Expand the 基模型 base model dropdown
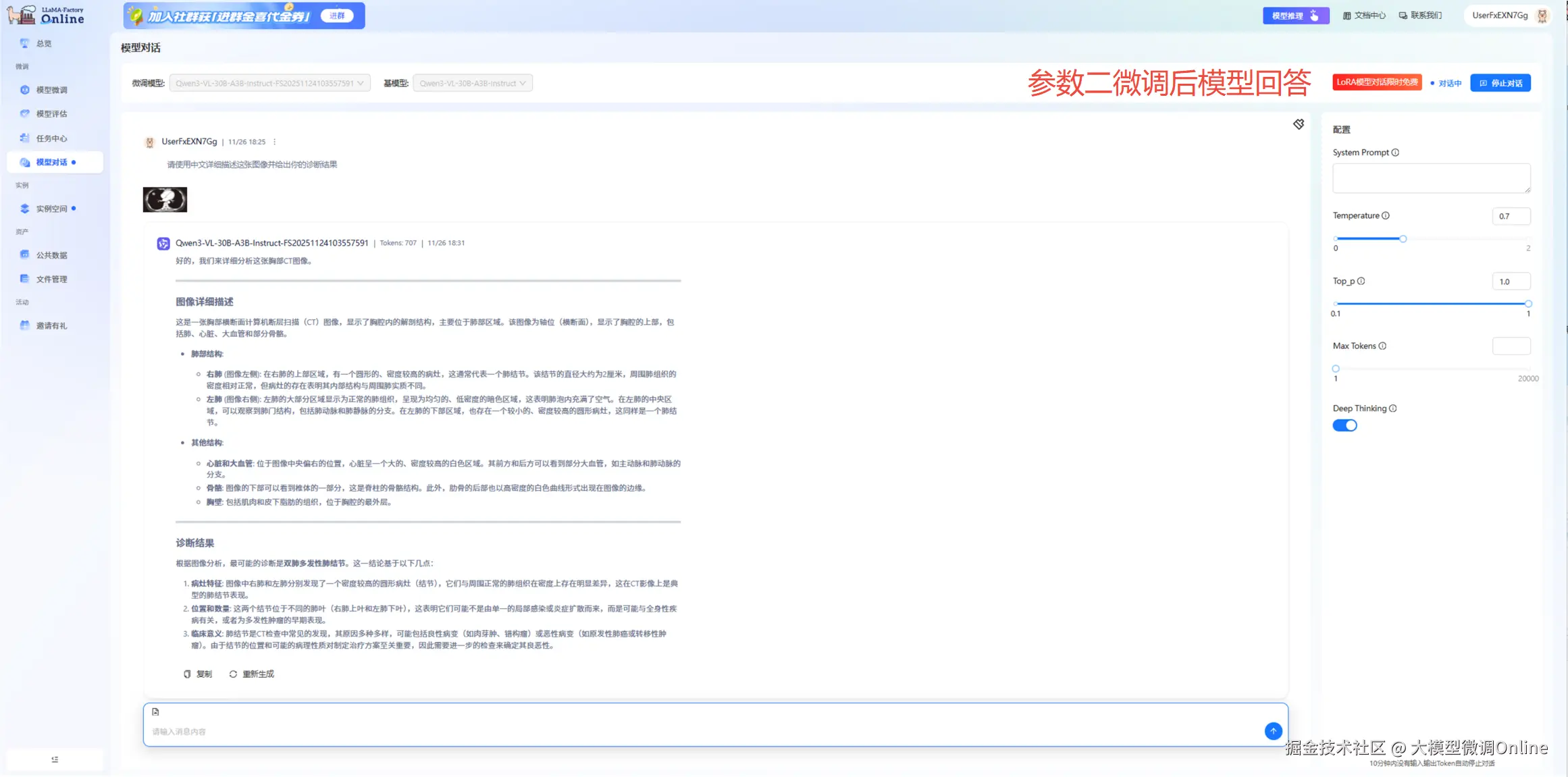1568x777 pixels. pos(472,83)
